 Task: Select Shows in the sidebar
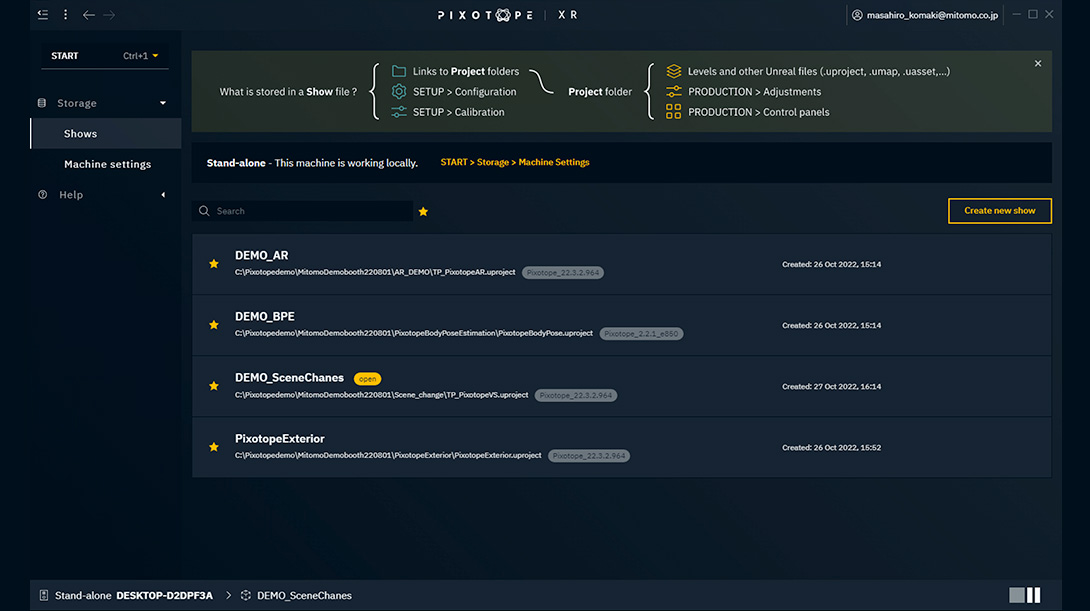coord(106,133)
